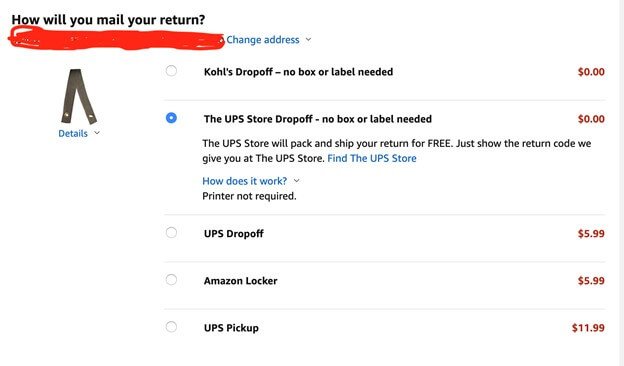Viewport: 624px width, 366px height.
Task: Click the UPS Pickup option label
Action: click(x=231, y=328)
